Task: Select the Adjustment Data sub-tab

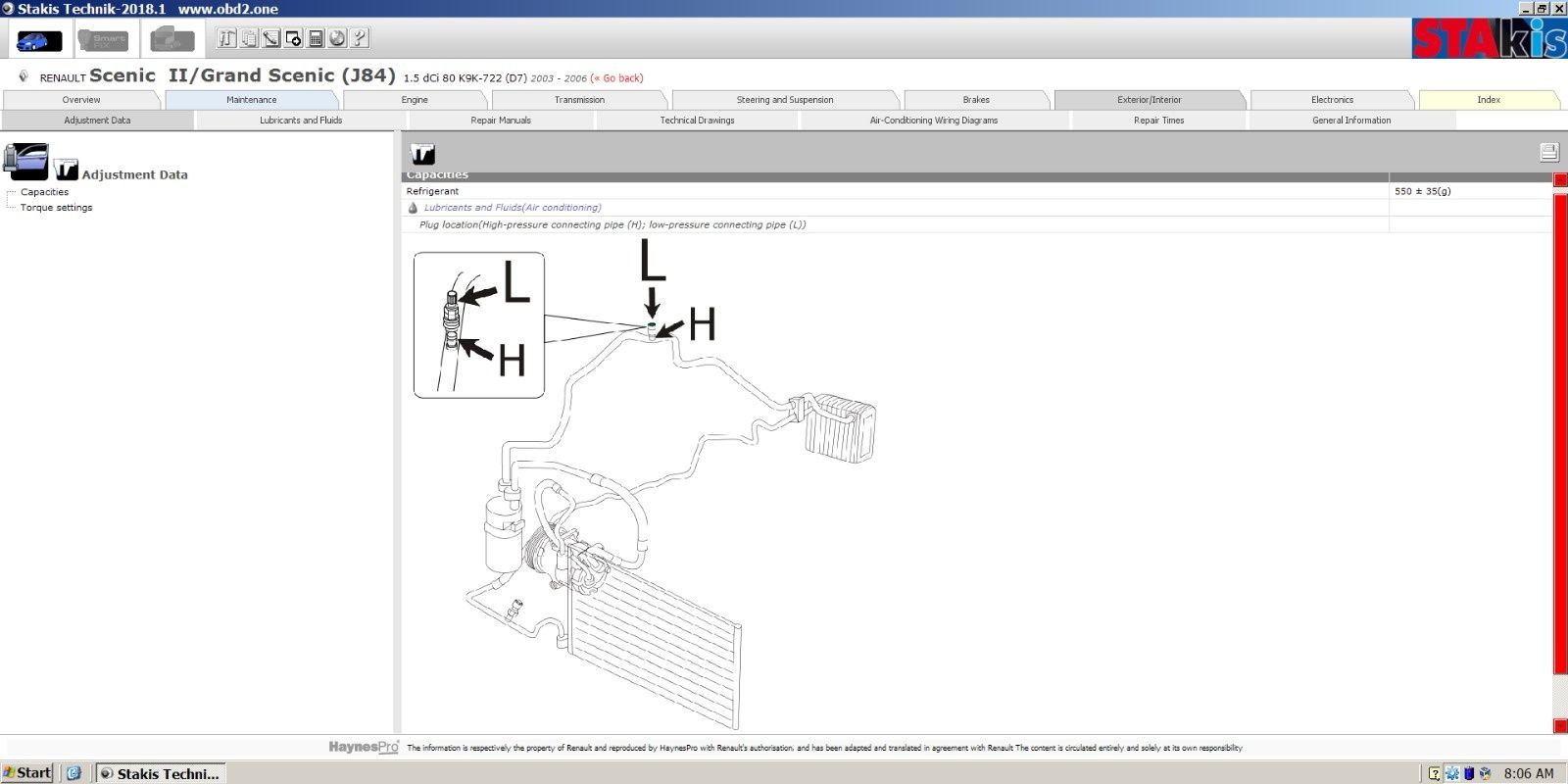Action: tap(97, 121)
